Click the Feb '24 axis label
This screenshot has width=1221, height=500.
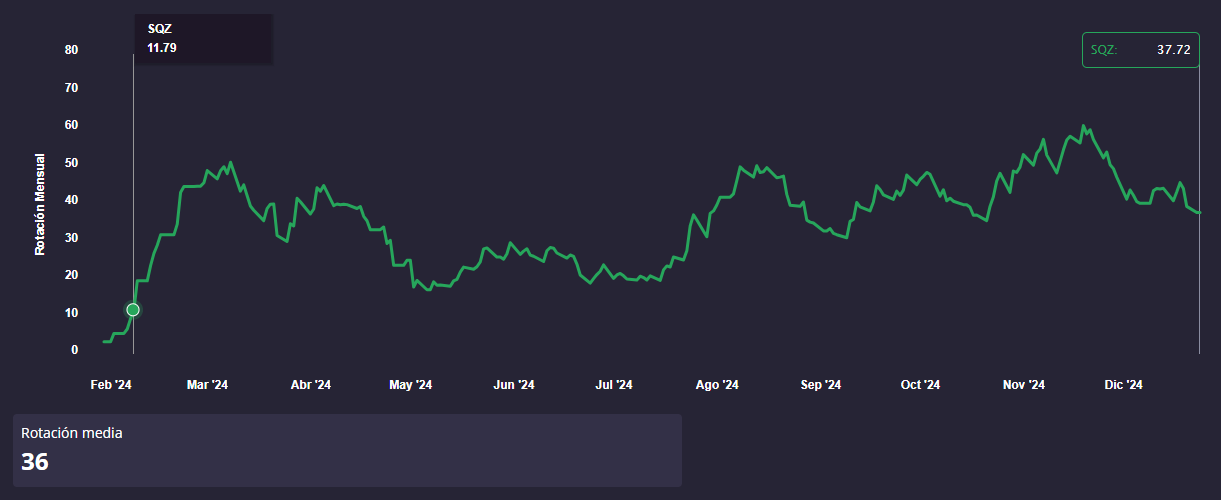click(111, 385)
